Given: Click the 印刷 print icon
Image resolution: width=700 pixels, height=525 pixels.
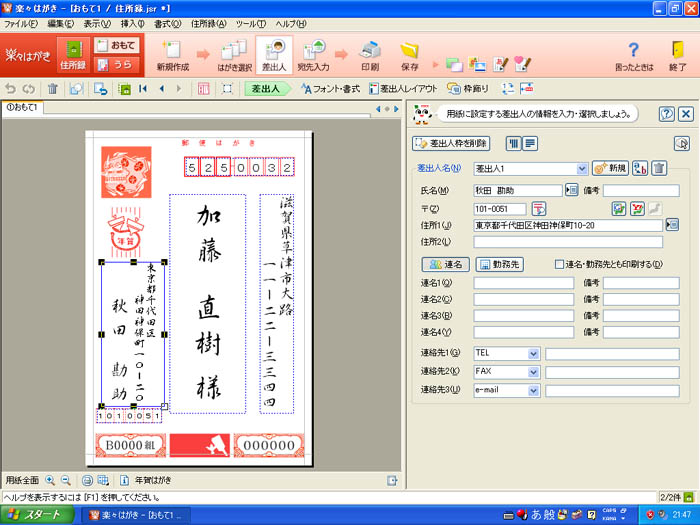Looking at the screenshot, I should click(369, 56).
